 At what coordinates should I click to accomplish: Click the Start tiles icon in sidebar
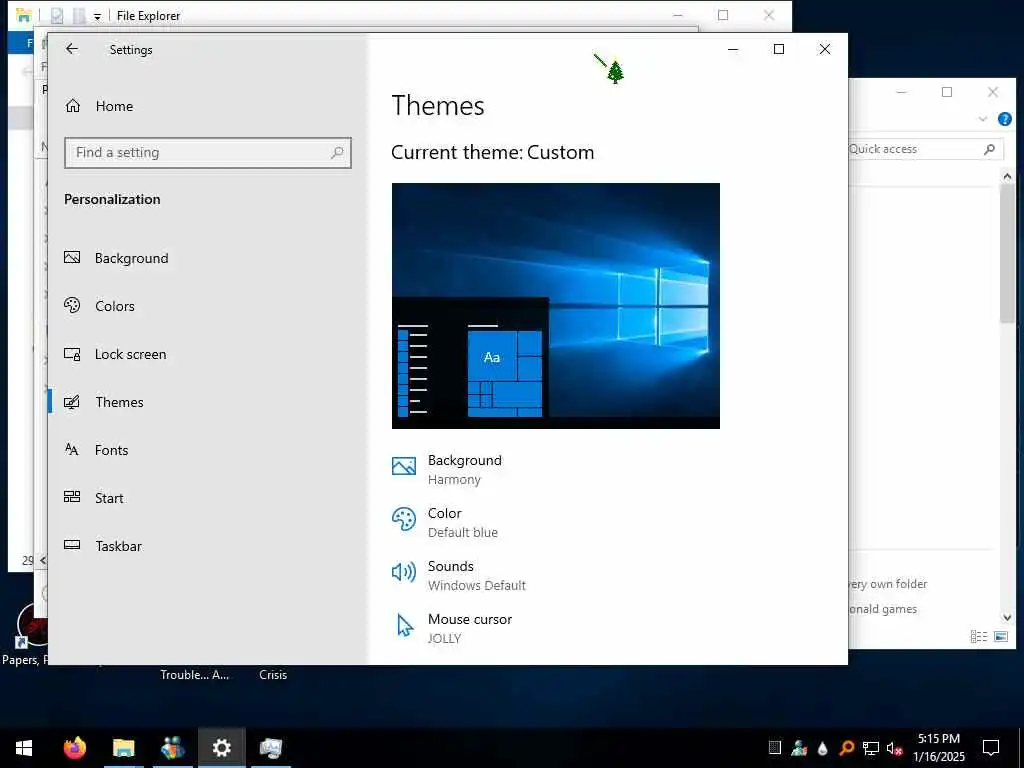pos(72,497)
